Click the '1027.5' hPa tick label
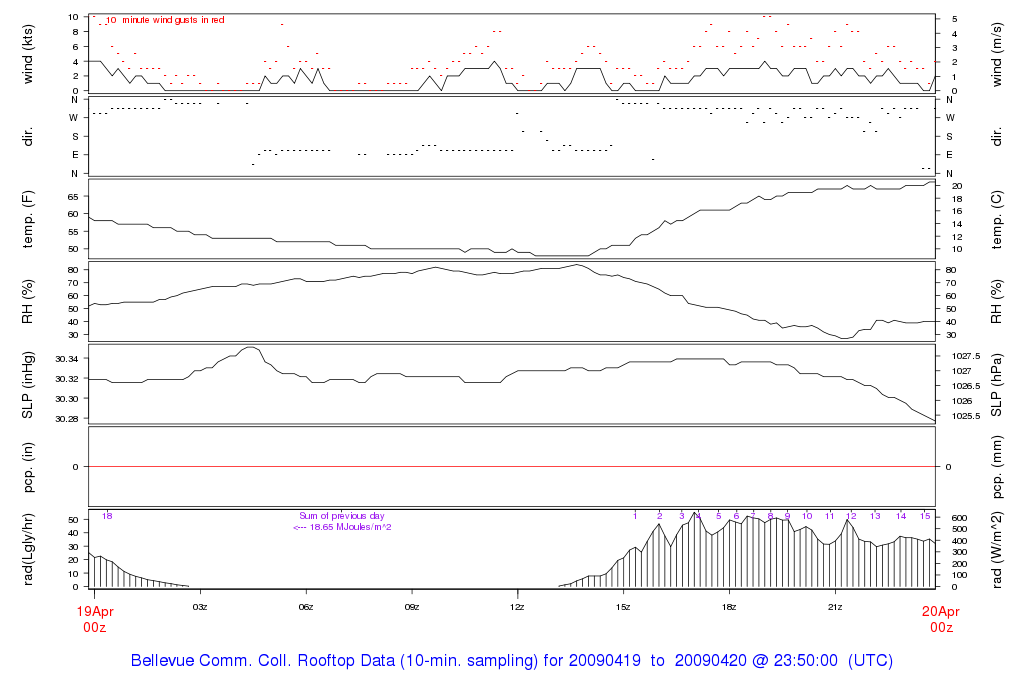Screen dimensions: 1024x700 pyautogui.click(x=966, y=356)
